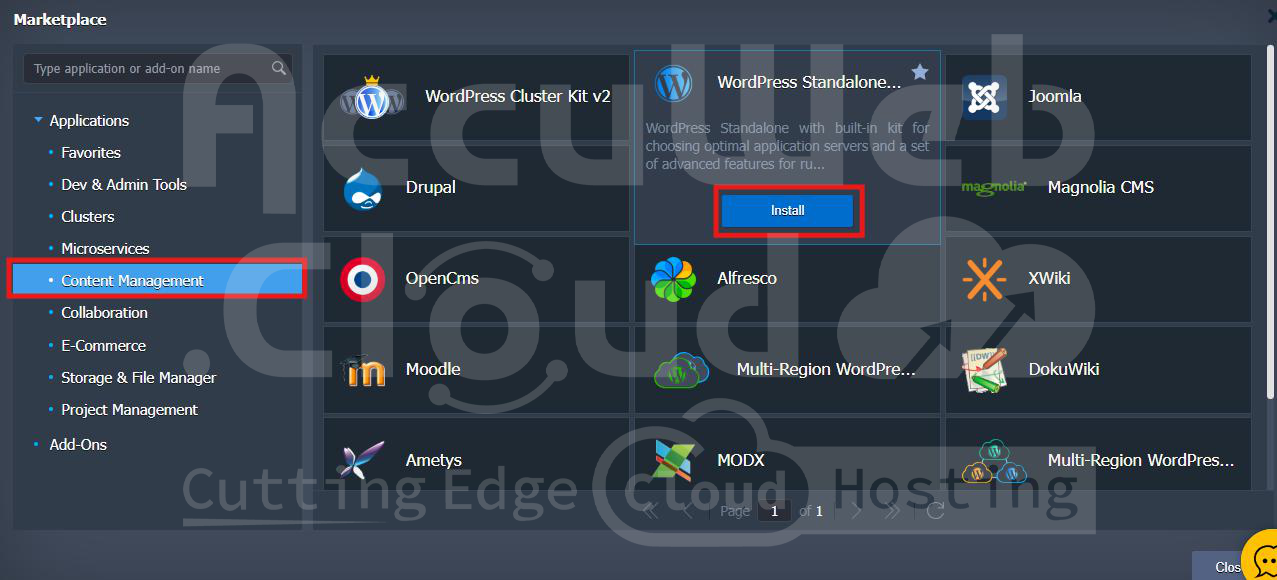Image resolution: width=1277 pixels, height=580 pixels.
Task: Show the E-Commerce category
Action: (x=103, y=345)
